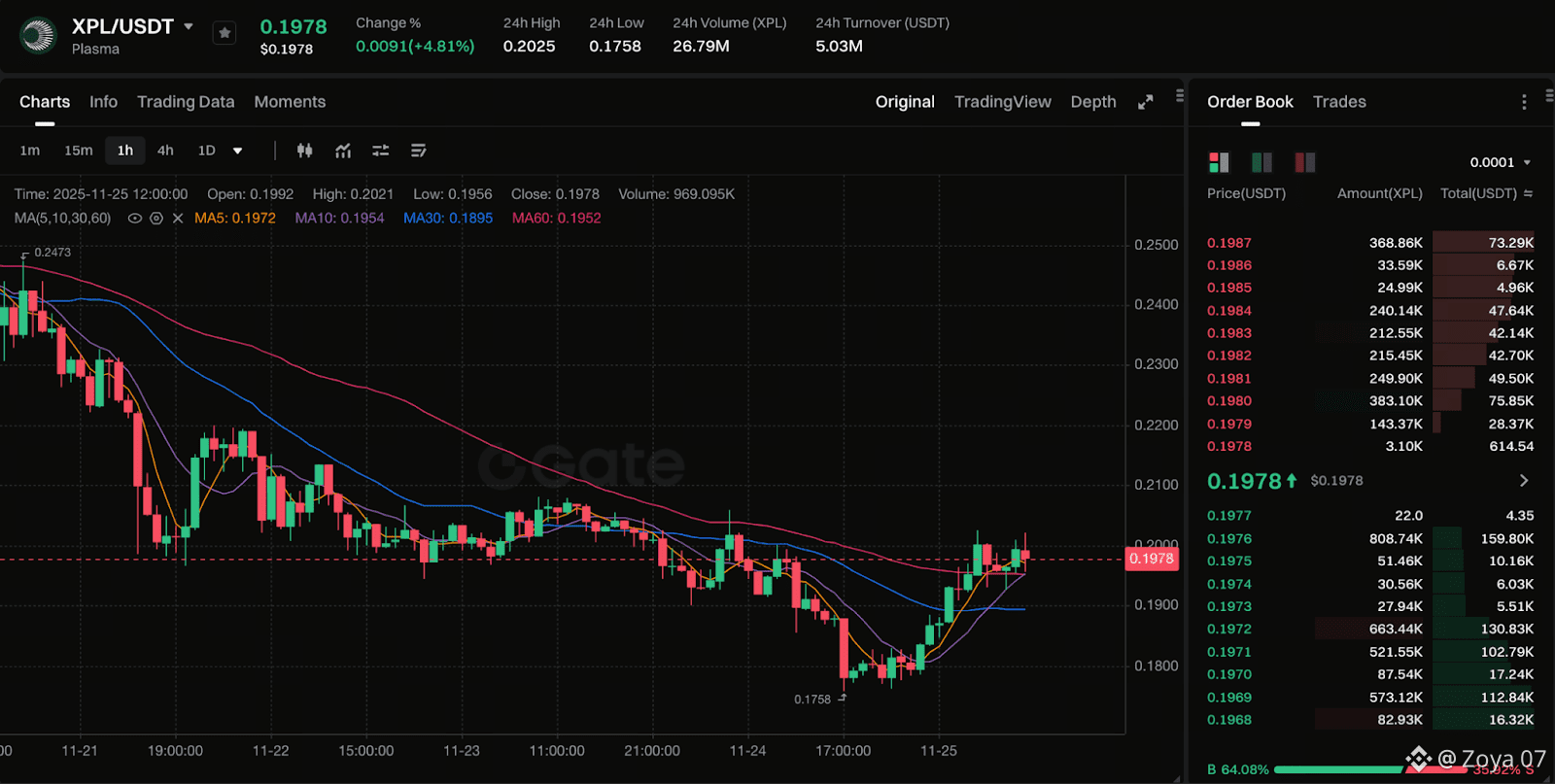Click bid price 0.1976 row
This screenshot has width=1555, height=784.
[1370, 539]
